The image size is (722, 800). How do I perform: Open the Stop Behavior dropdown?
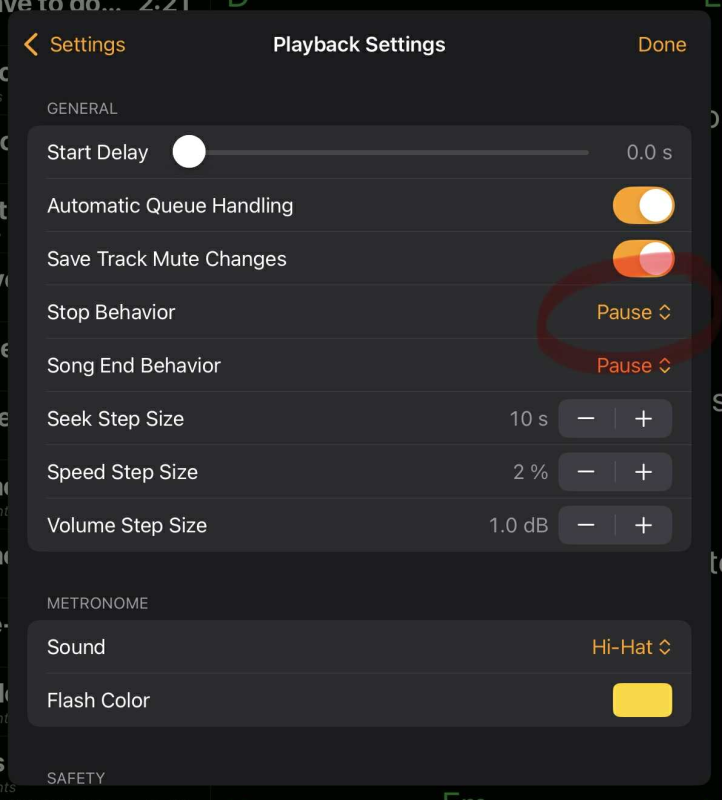point(634,312)
